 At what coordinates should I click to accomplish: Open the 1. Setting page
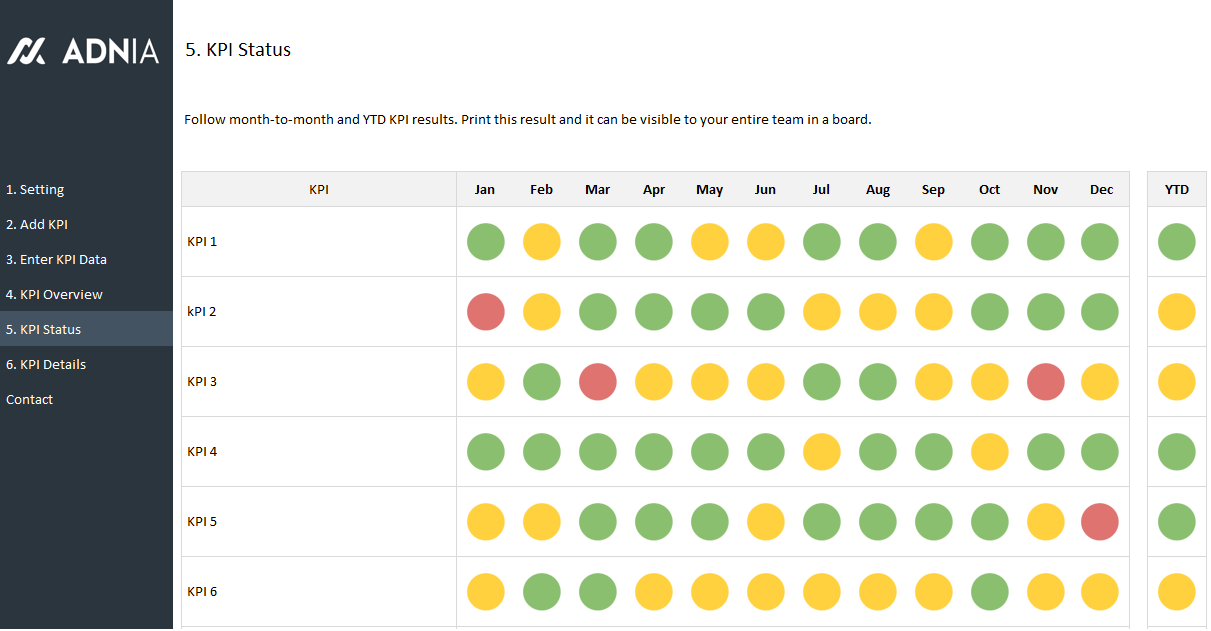click(x=35, y=190)
